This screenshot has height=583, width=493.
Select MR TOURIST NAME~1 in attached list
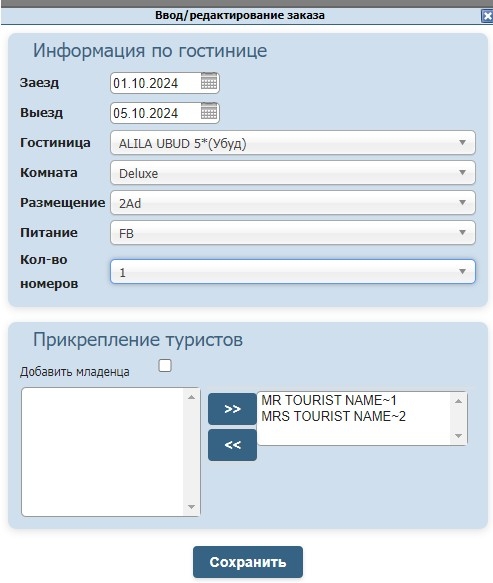[329, 400]
